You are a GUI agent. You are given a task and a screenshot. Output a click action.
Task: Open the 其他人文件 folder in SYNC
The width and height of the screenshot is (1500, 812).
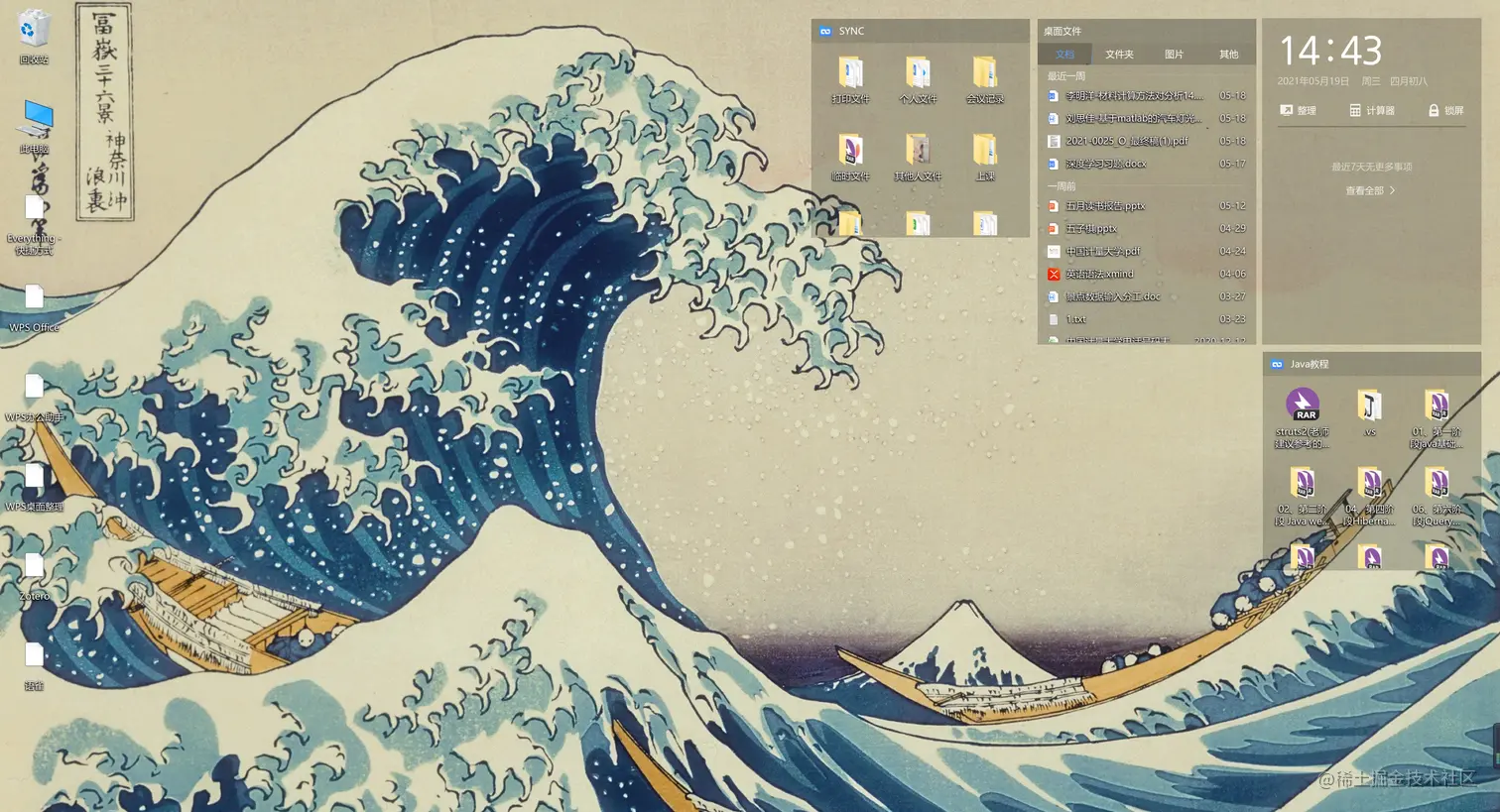pyautogui.click(x=918, y=158)
